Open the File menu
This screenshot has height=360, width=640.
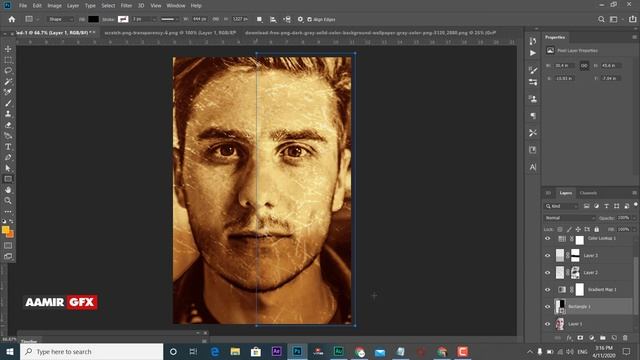tap(23, 6)
